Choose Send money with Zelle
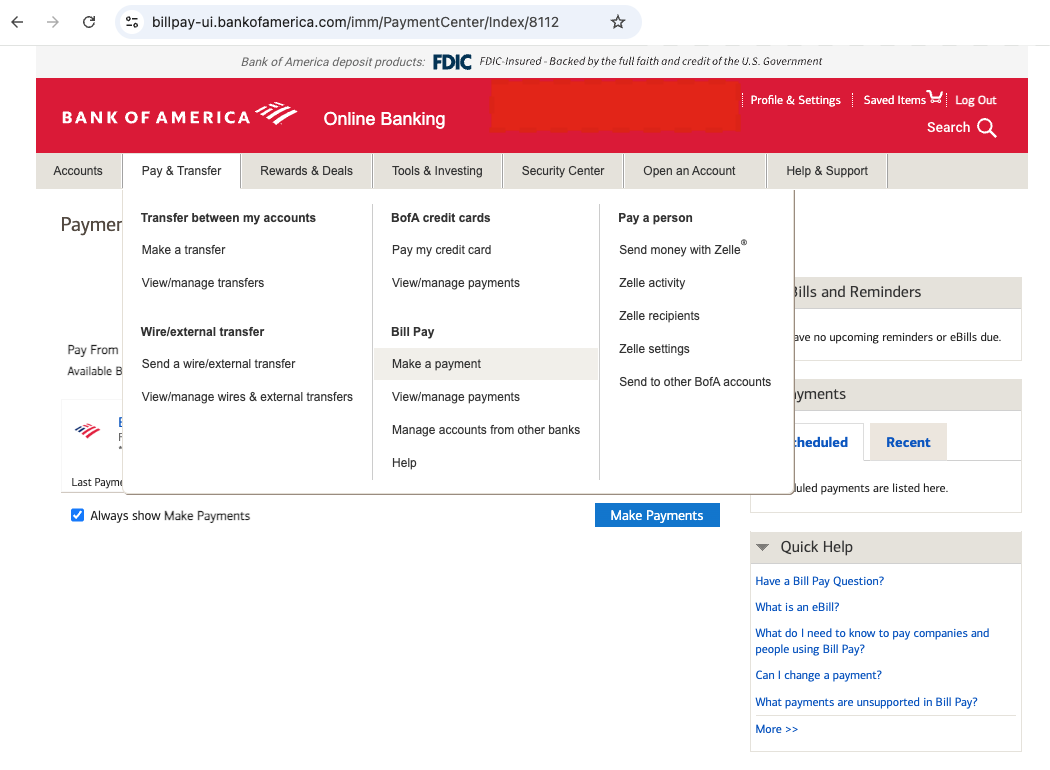Screen dimensions: 1050x770 pos(678,249)
